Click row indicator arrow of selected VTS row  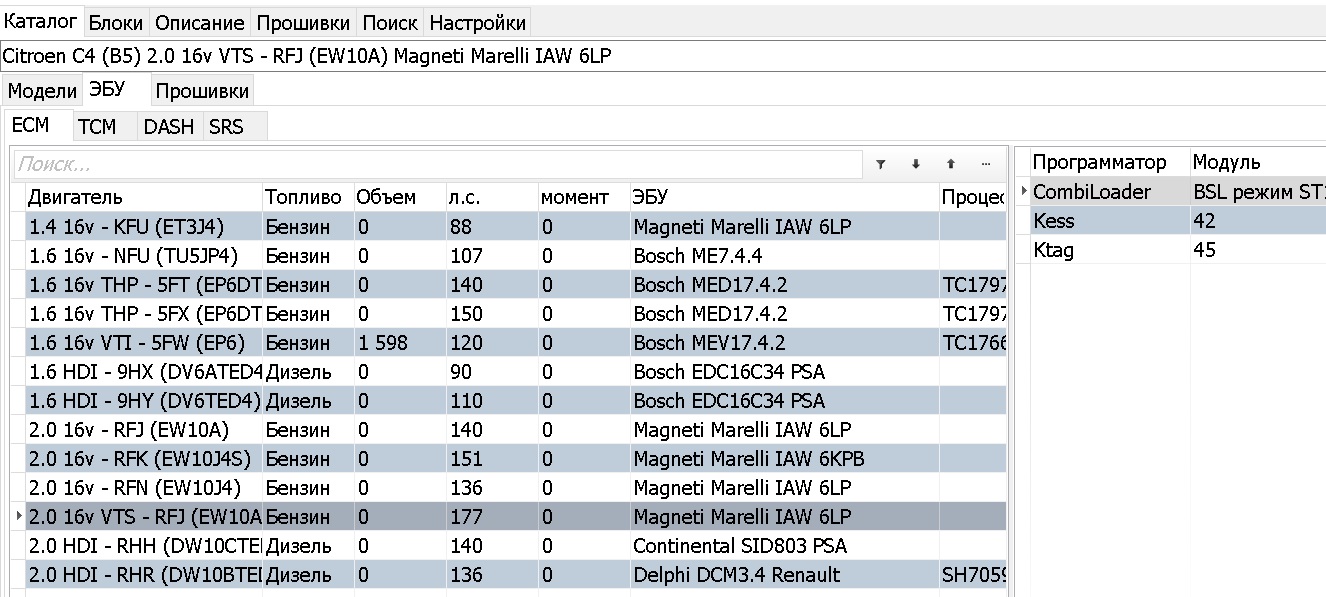click(x=19, y=517)
